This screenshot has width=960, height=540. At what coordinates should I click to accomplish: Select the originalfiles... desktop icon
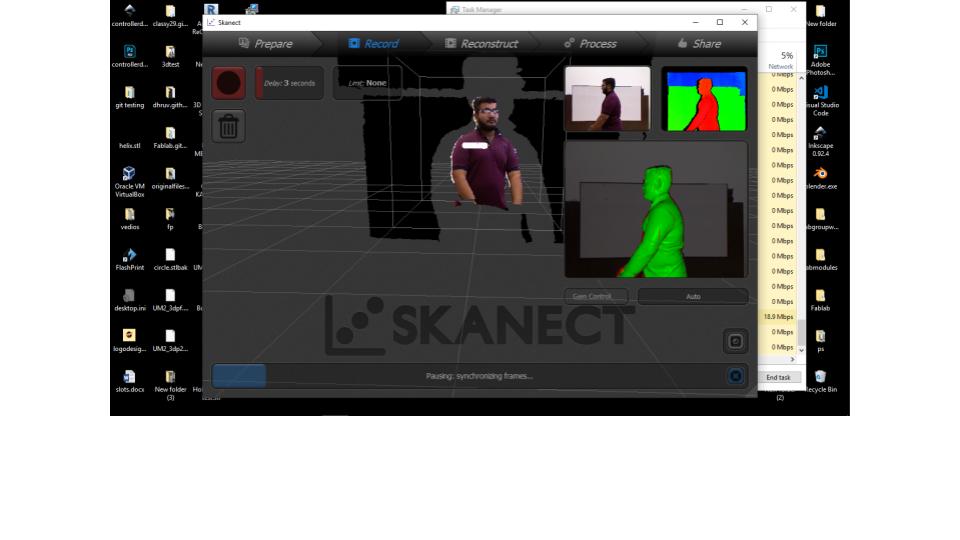[170, 178]
